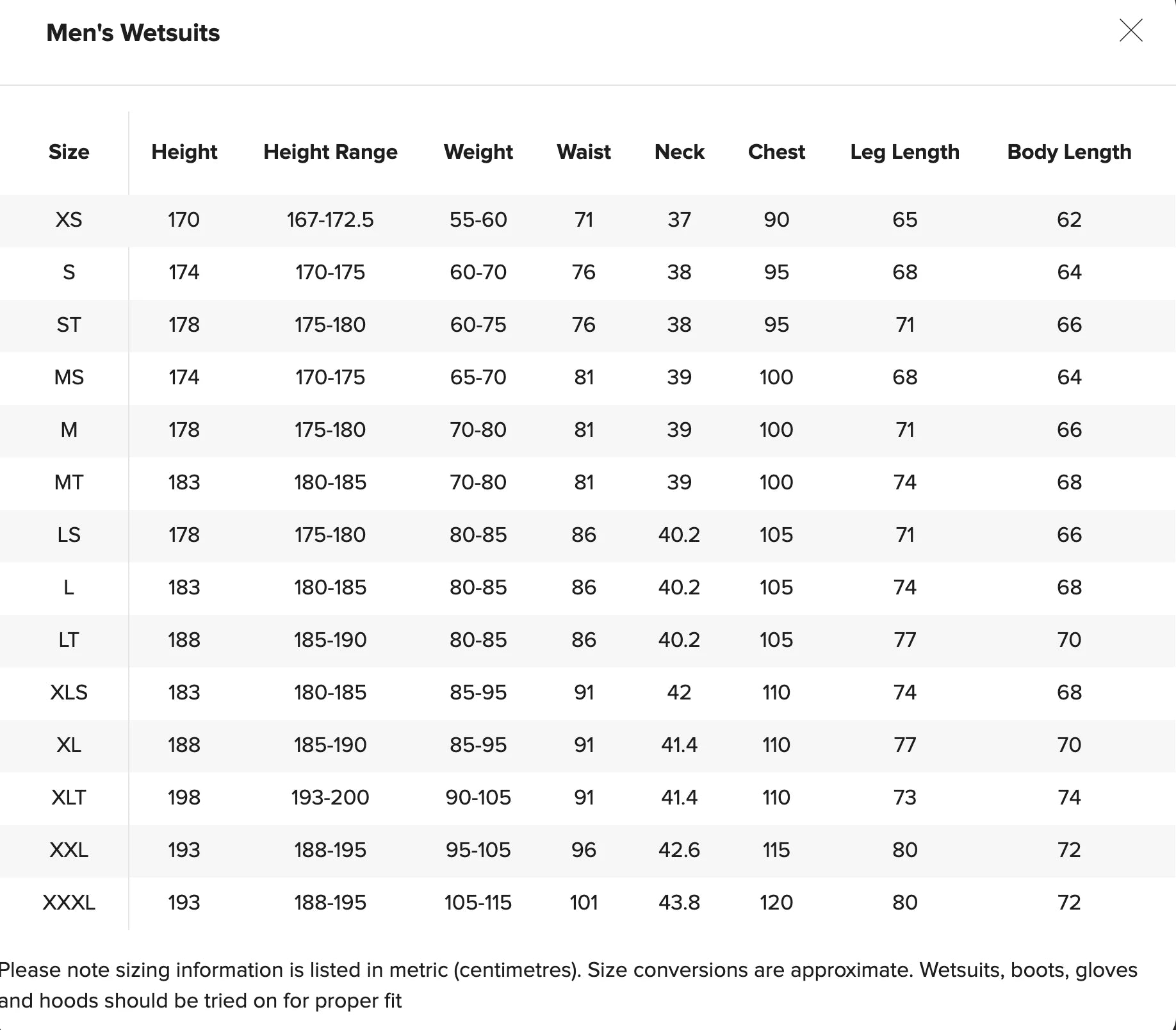
Task: Click the 43.8 neck measurement cell
Action: (x=680, y=903)
